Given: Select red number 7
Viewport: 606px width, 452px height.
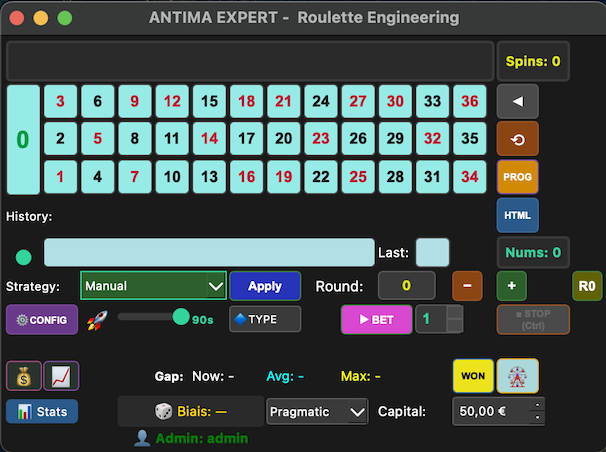Looking at the screenshot, I should [134, 177].
